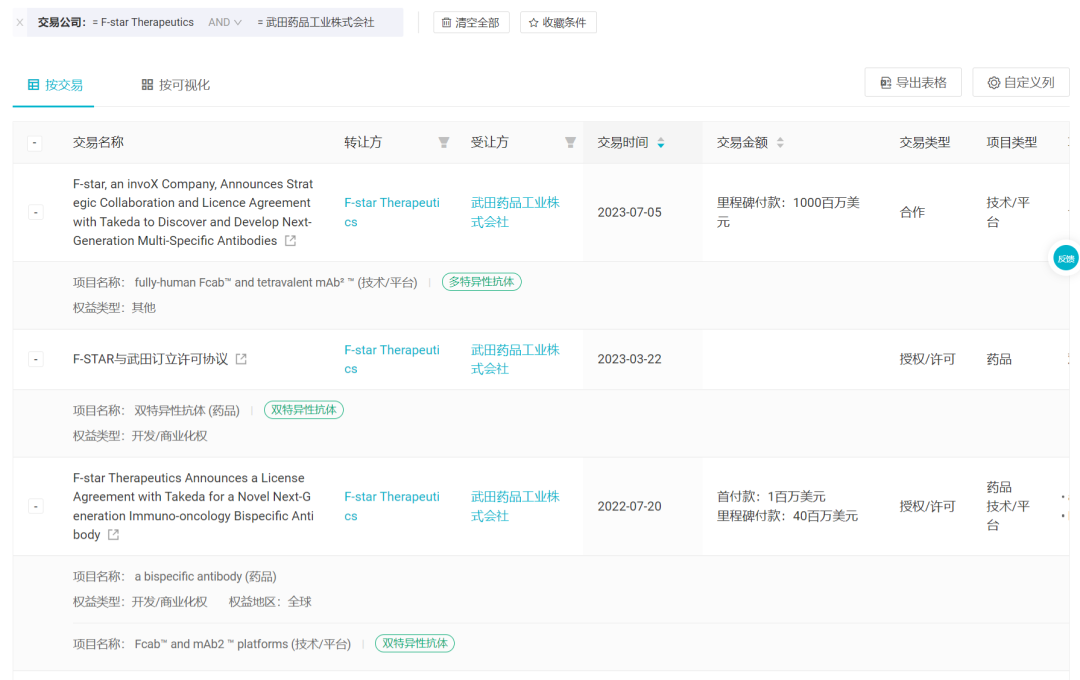The image size is (1080, 680).
Task: Select the date 2022-07-20 cell
Action: [x=630, y=506]
